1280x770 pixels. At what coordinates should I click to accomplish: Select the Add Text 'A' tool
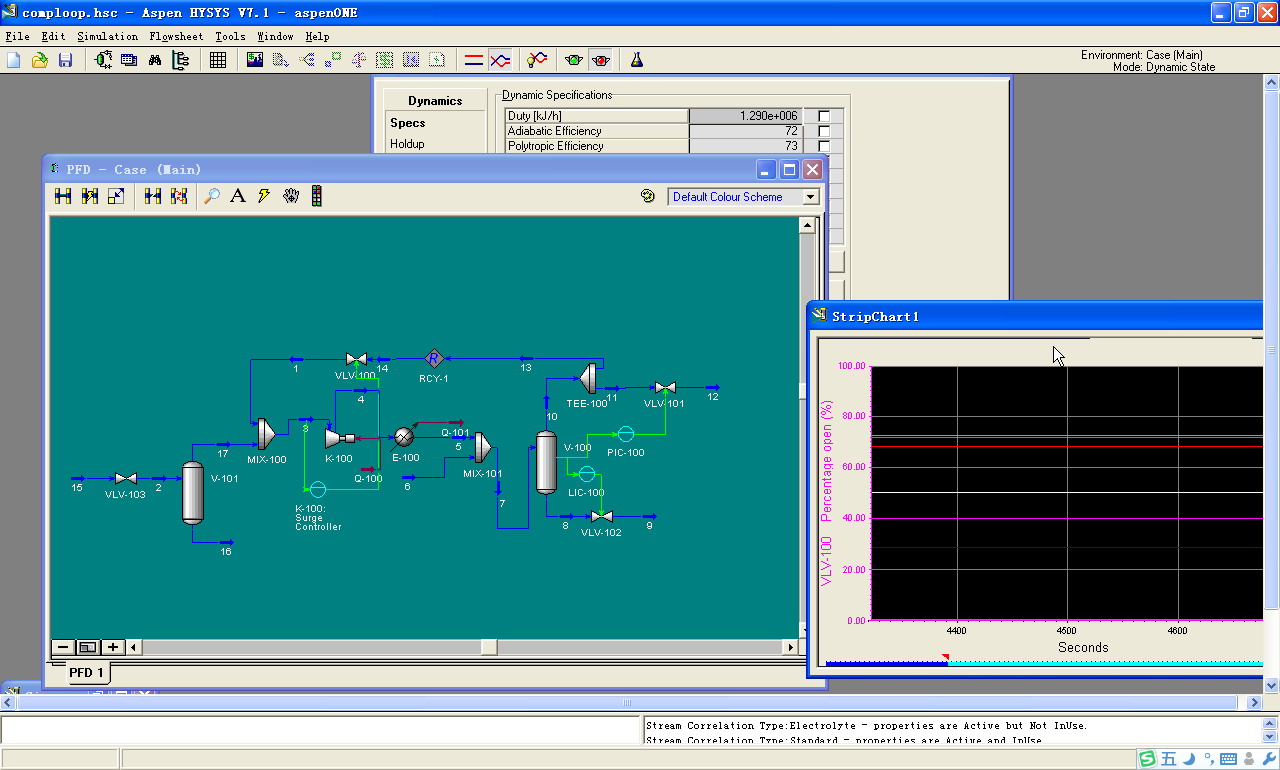point(238,196)
